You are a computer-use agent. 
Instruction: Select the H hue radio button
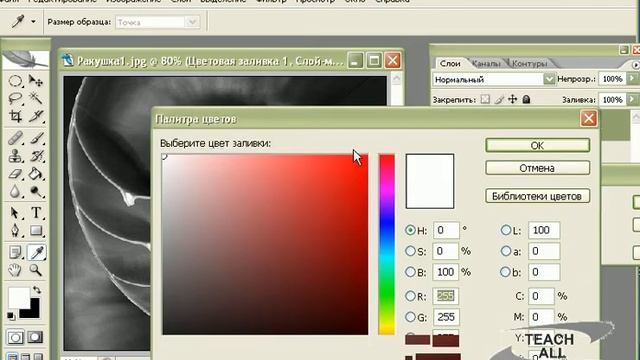pyautogui.click(x=410, y=230)
